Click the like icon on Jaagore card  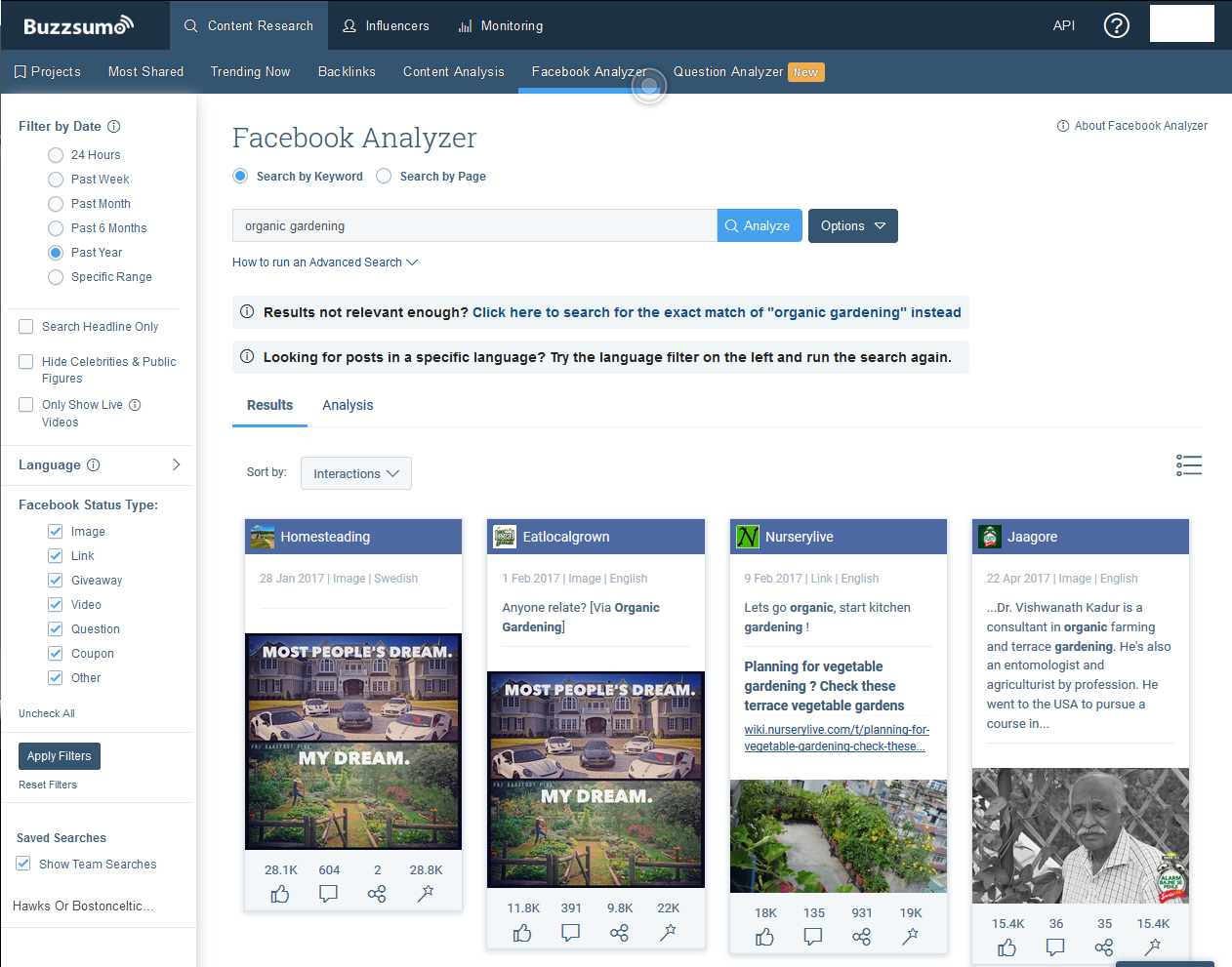pyautogui.click(x=1006, y=947)
